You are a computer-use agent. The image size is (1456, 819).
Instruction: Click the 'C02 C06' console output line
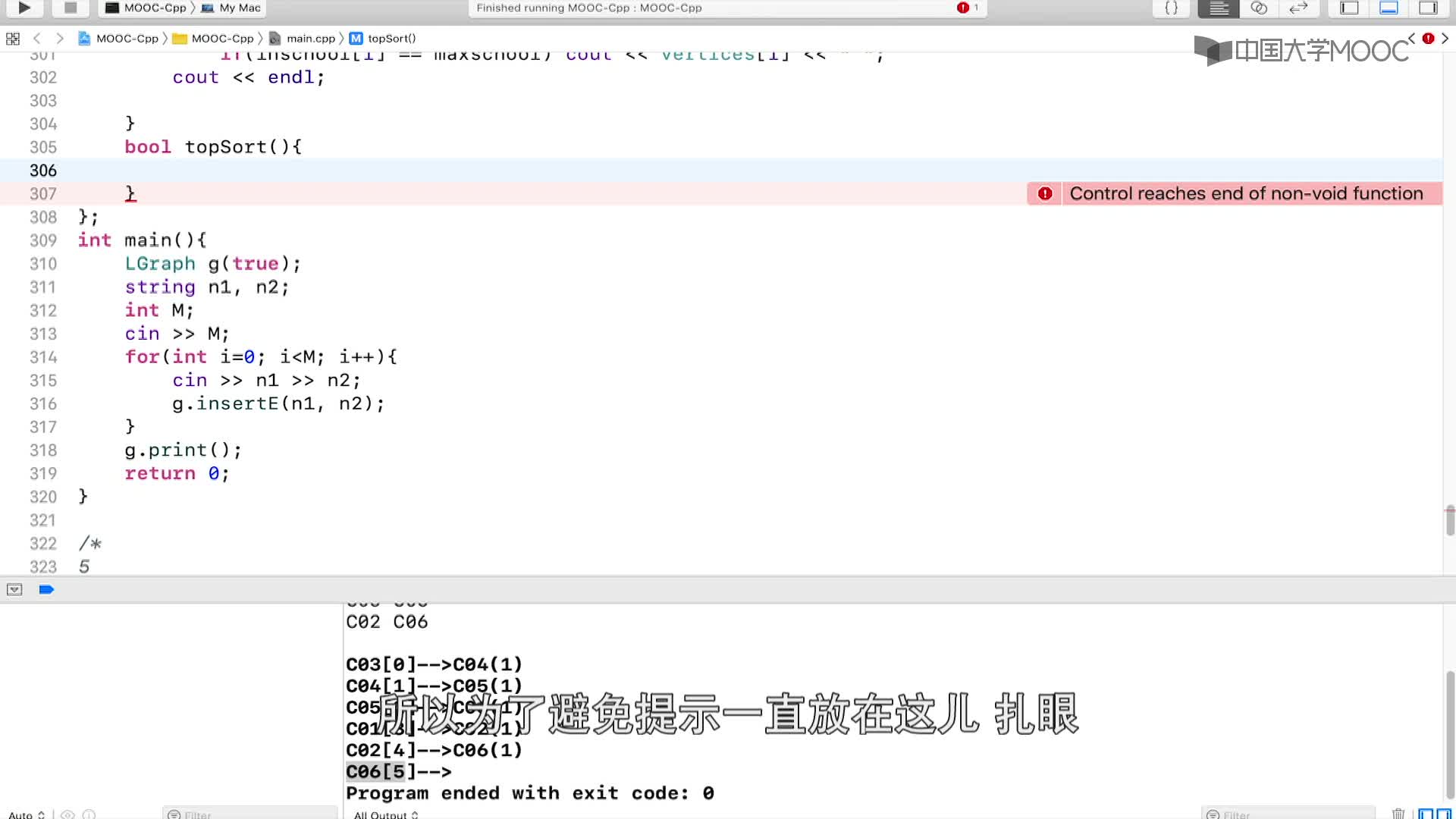[x=387, y=622]
